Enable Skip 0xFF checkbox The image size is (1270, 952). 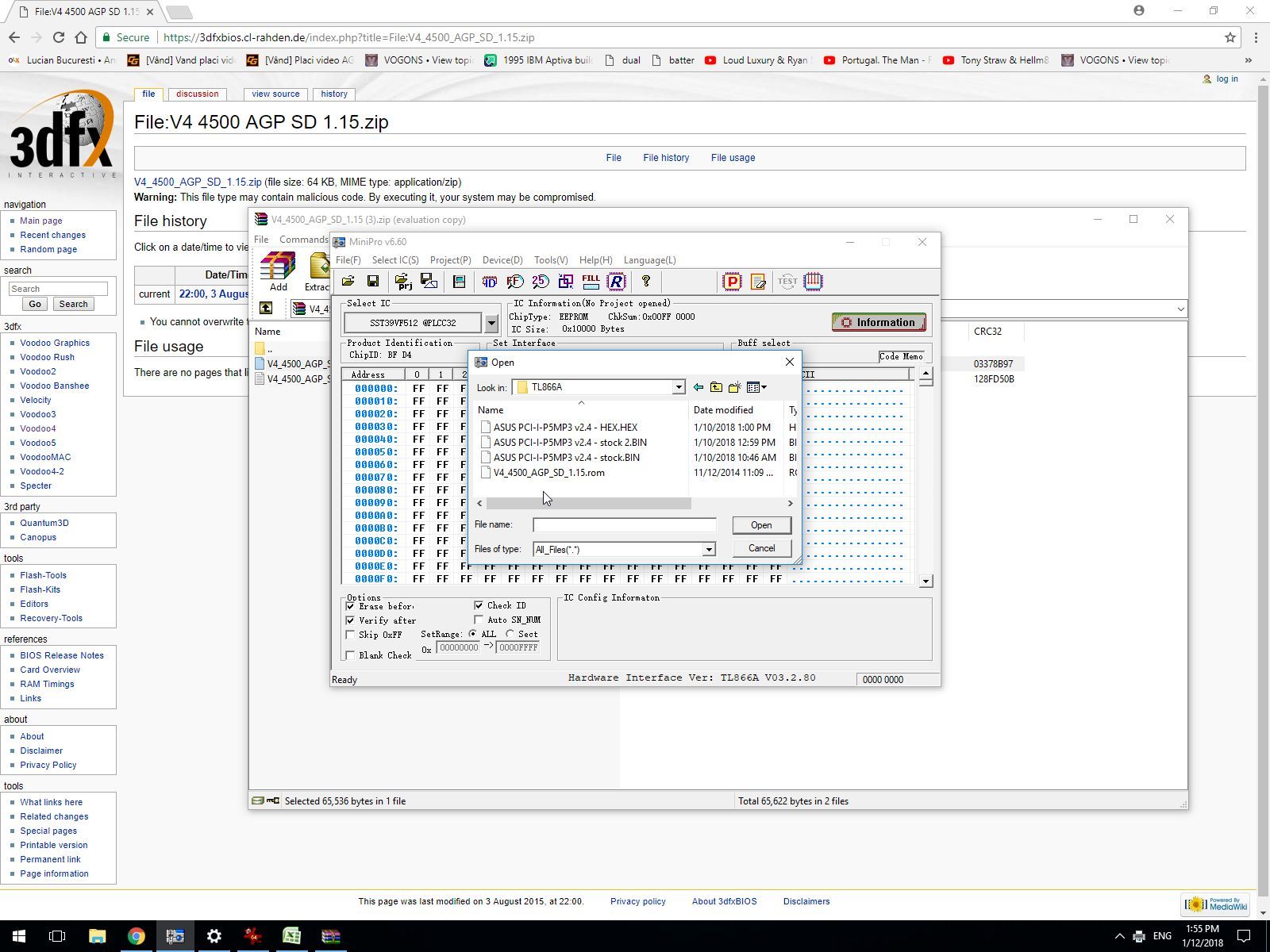click(x=350, y=635)
